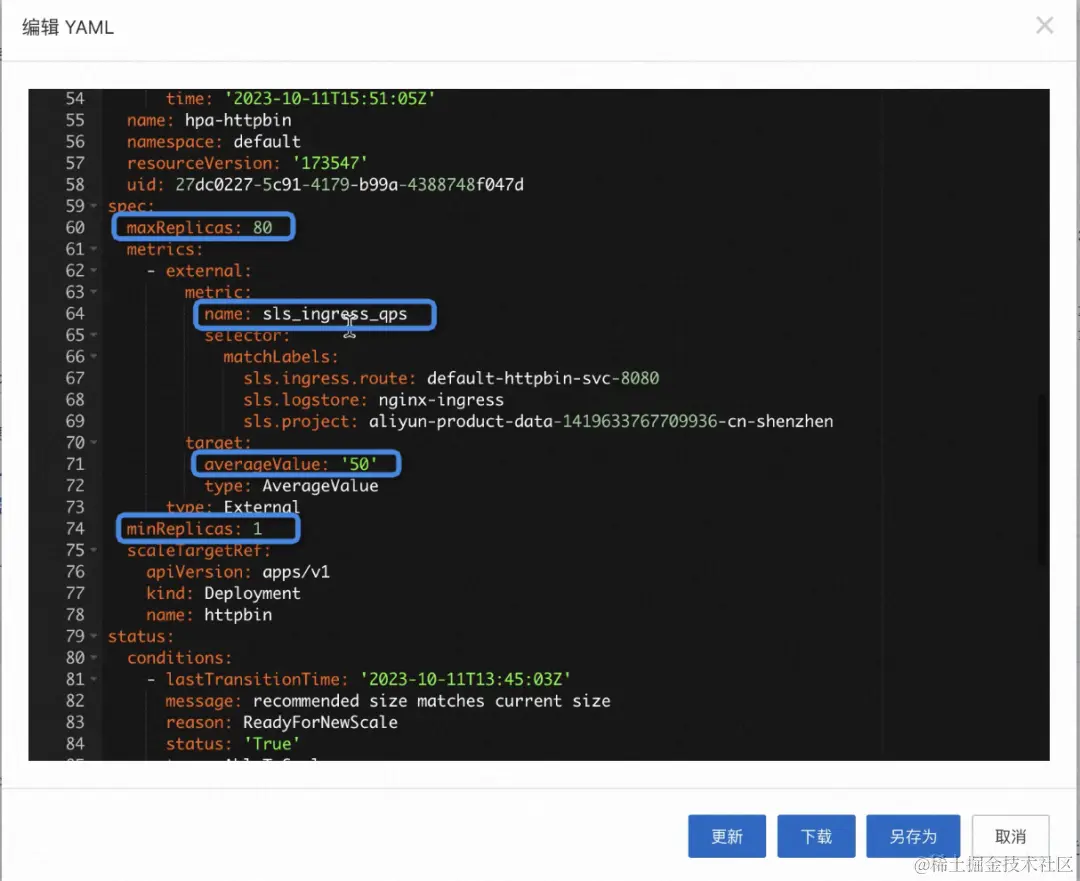Click the logstore value nginx-ingress

(x=441, y=400)
